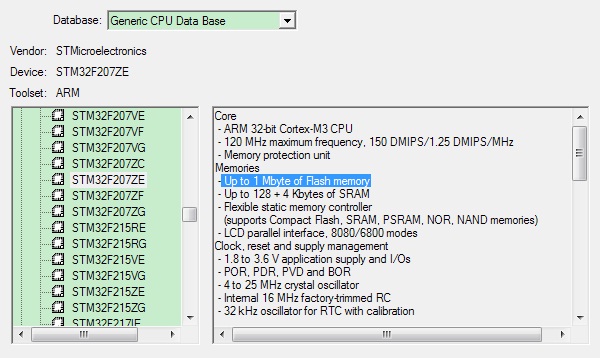Click description pane scroll up arrow
Image resolution: width=601 pixels, height=360 pixels.
tap(580, 117)
